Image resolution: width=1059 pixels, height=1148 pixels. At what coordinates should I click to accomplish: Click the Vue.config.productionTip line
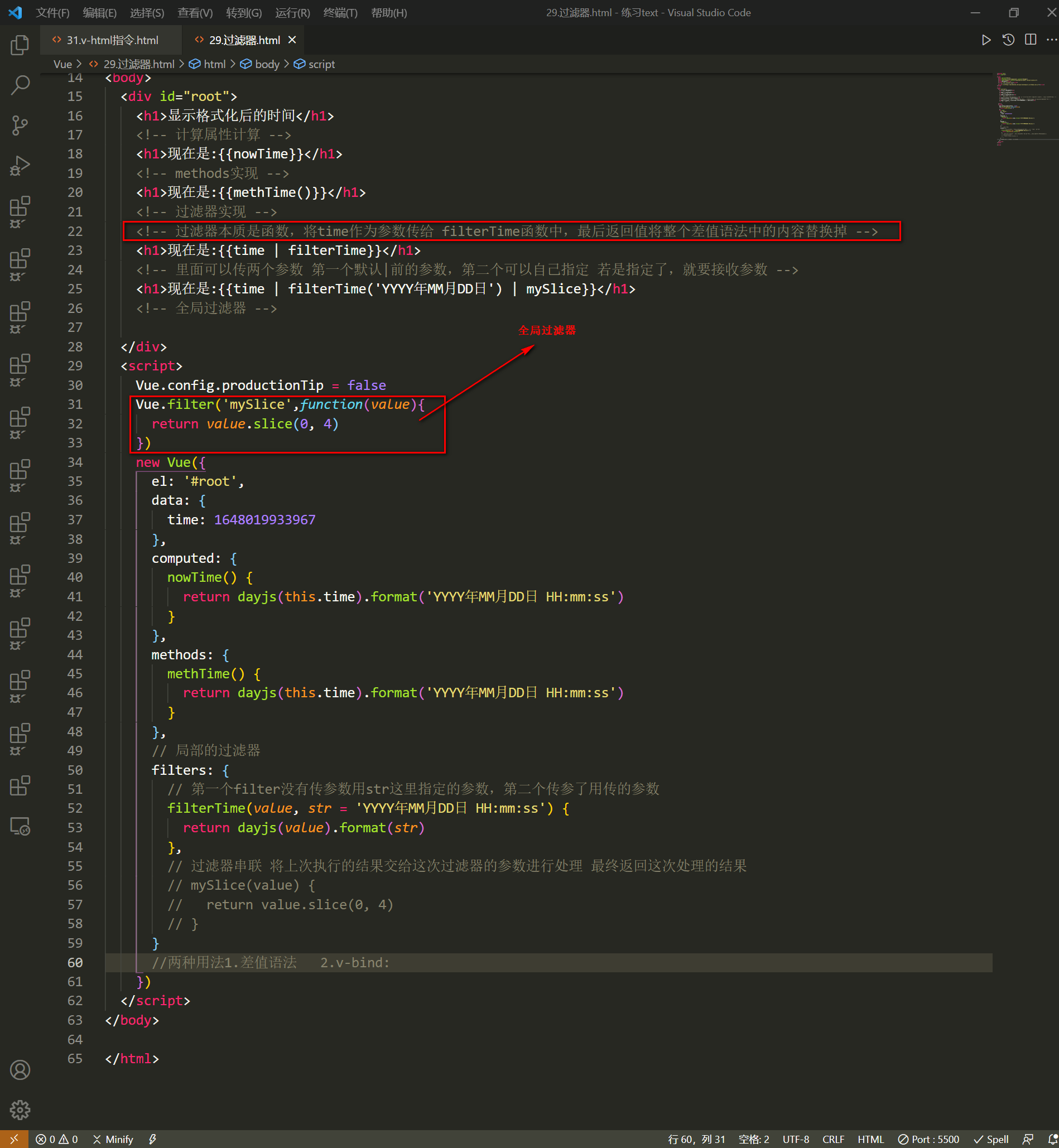click(261, 385)
